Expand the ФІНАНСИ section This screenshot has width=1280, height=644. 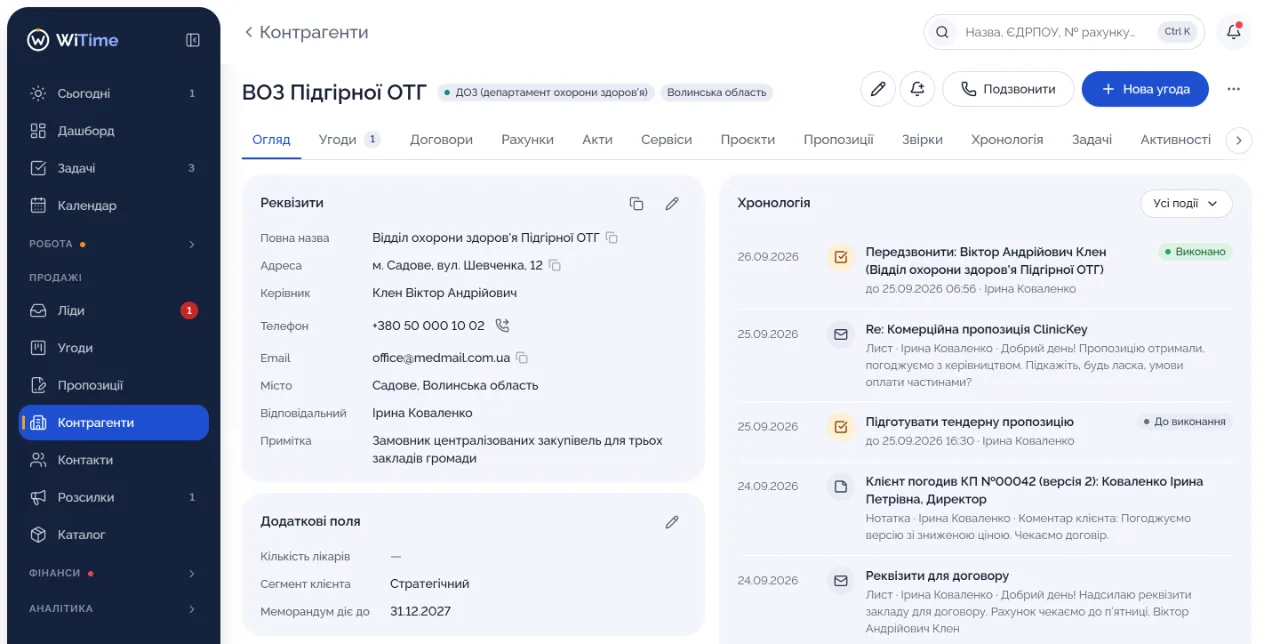click(x=113, y=573)
